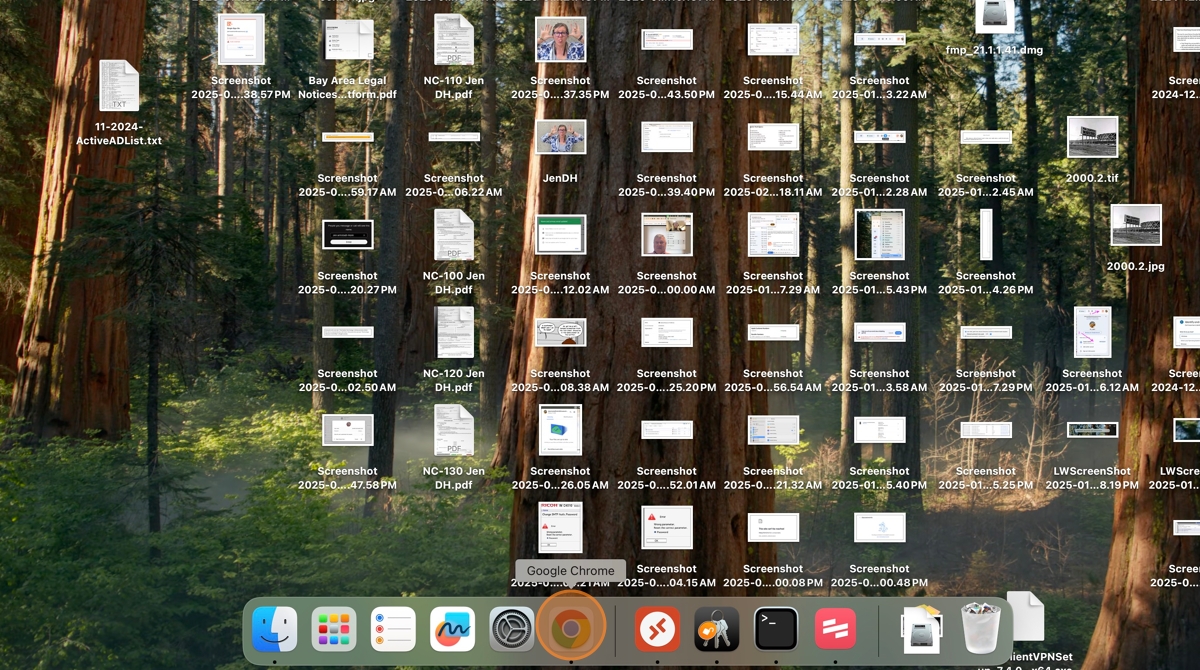Click the 'Screenshot 2025-0....47.58 PM' file name
1200x670 pixels.
tap(347, 478)
